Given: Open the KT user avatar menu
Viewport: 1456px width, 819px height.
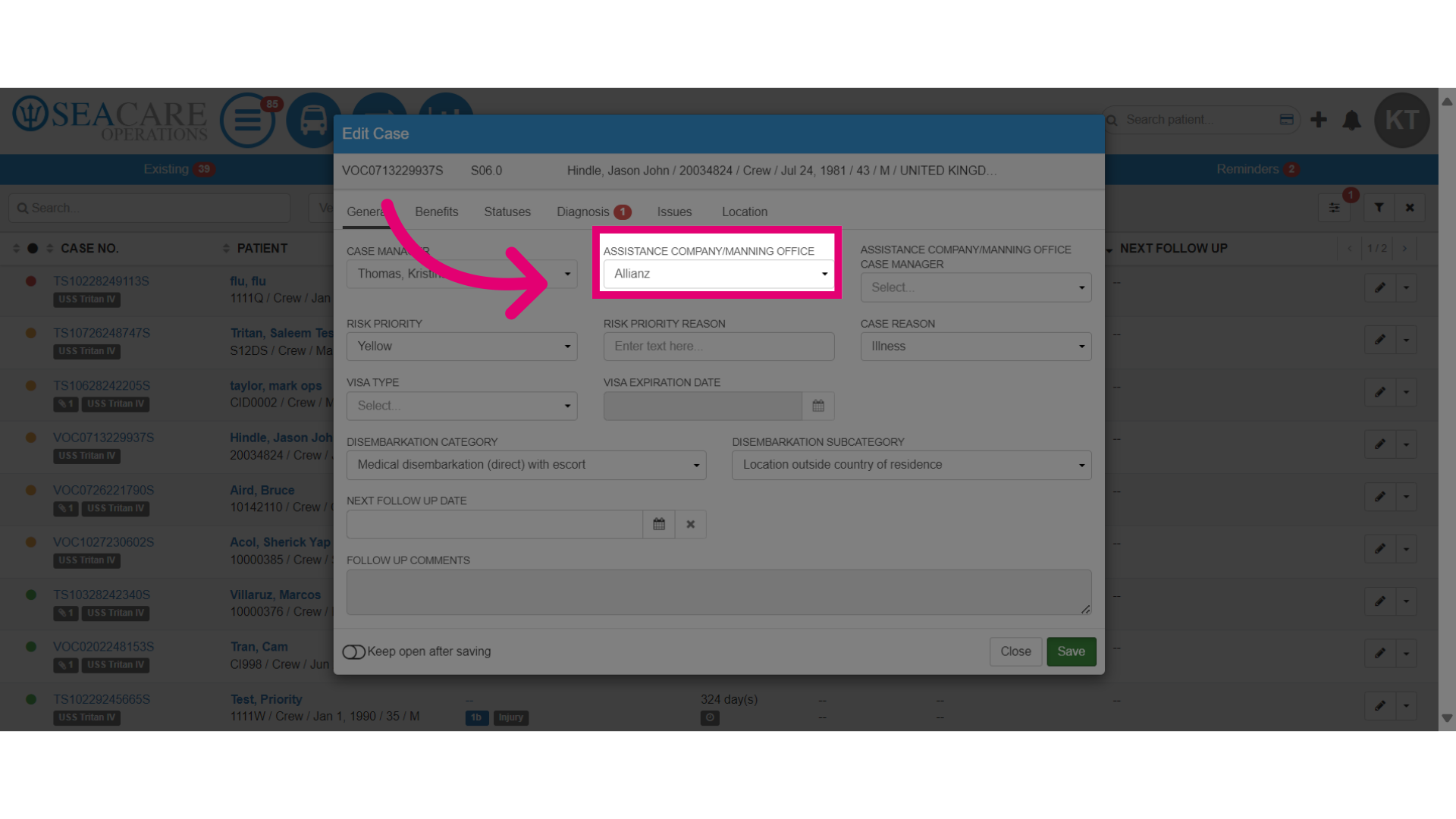Looking at the screenshot, I should [1401, 120].
